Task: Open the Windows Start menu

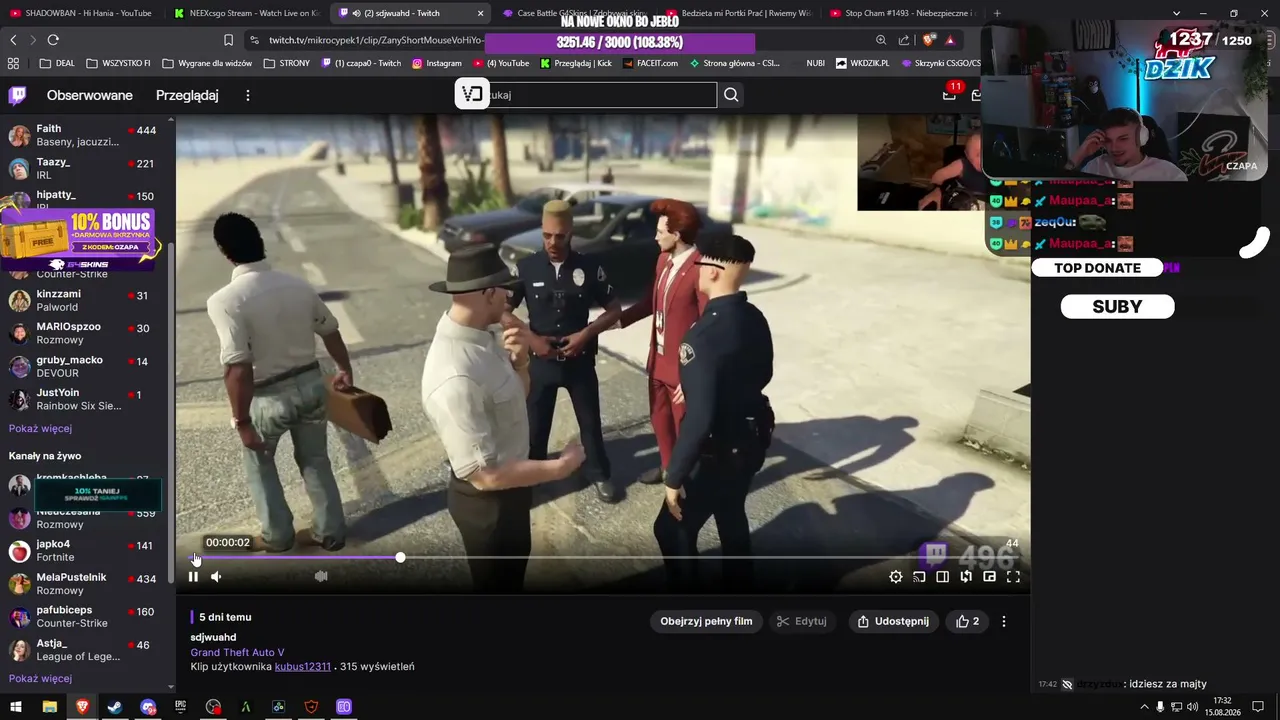Action: point(16,707)
